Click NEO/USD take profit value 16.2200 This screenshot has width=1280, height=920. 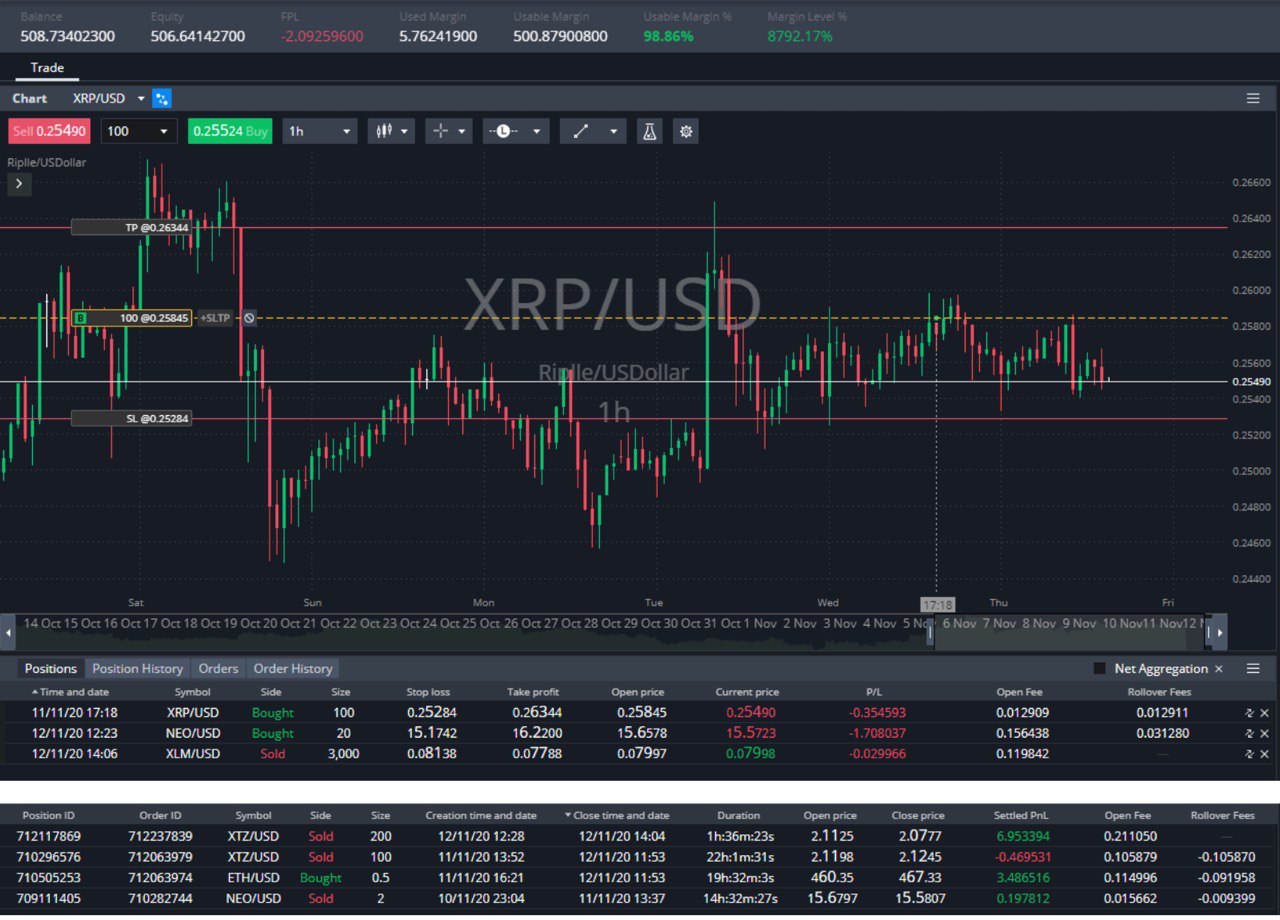537,733
